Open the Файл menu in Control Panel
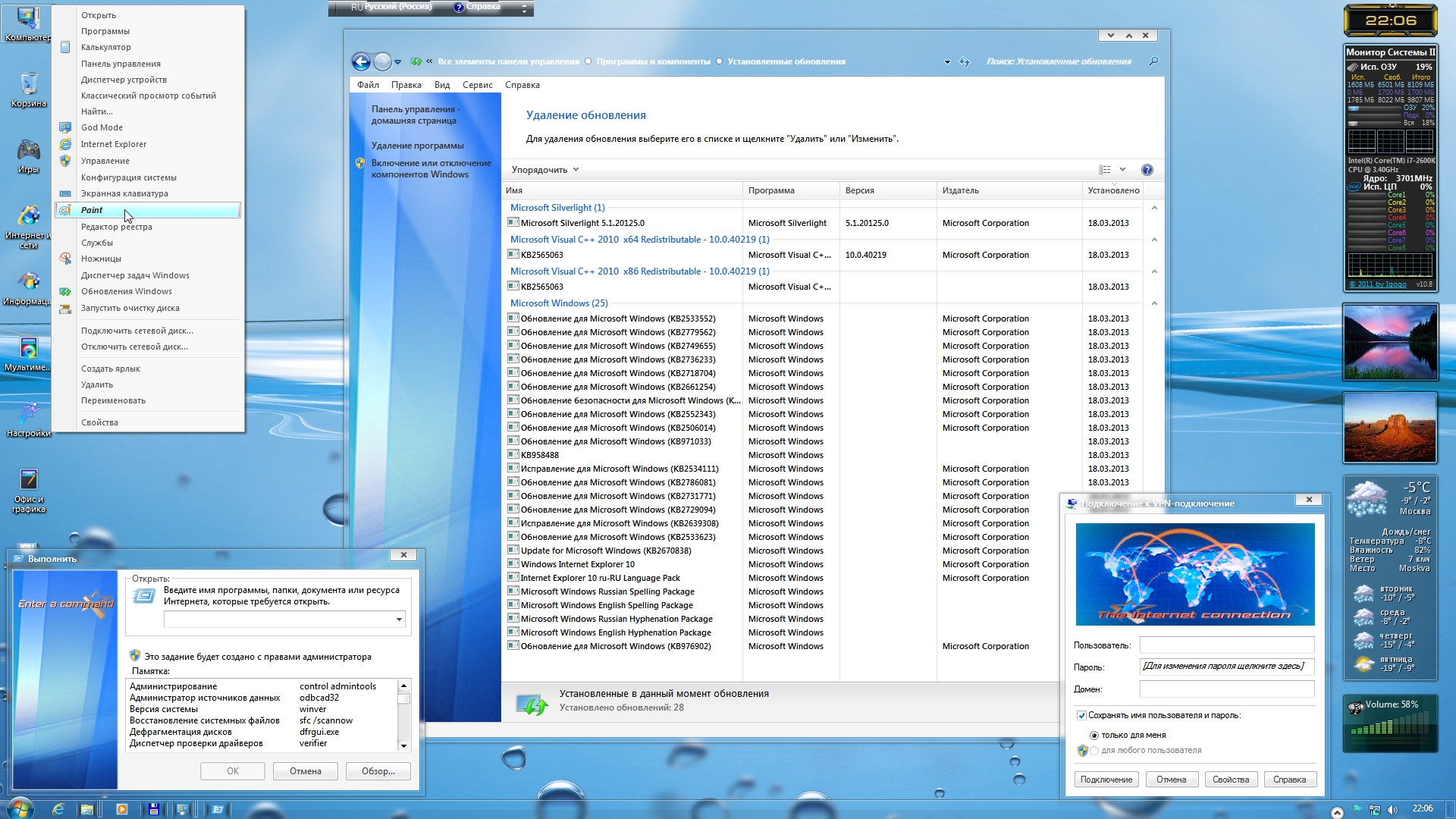This screenshot has width=1456, height=819. point(368,85)
